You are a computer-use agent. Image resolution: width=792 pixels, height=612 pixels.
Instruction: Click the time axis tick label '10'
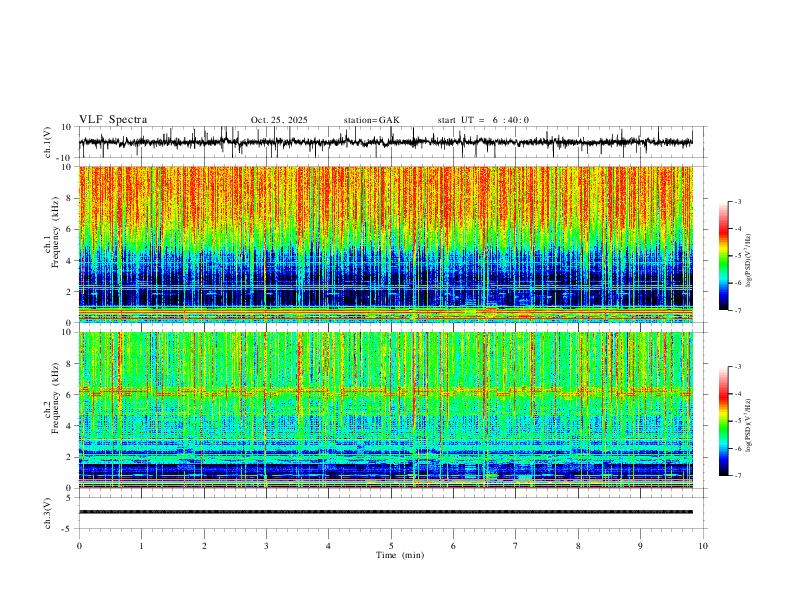703,546
